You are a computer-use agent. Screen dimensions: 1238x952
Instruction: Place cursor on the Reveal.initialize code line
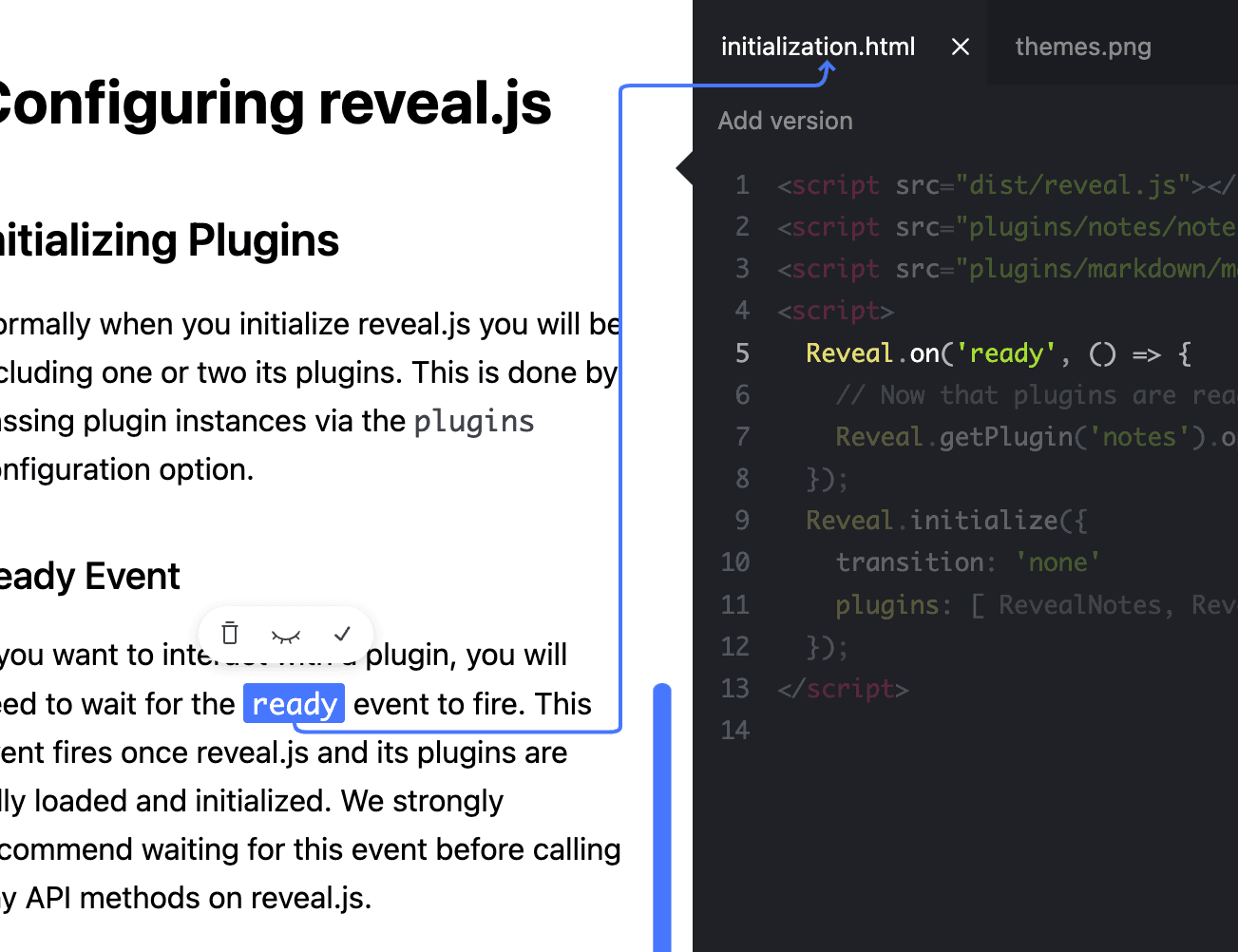pos(945,521)
